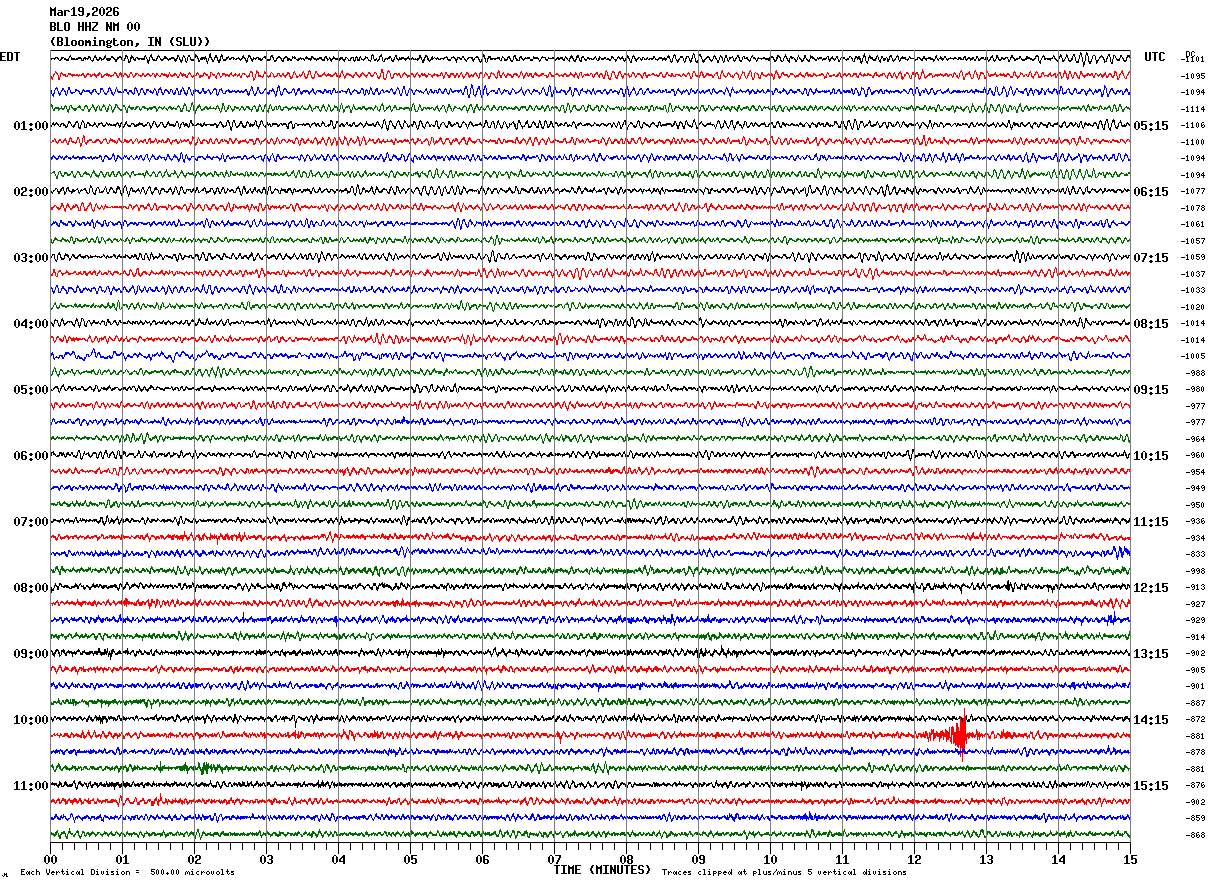Click the 05 minute tick on the time axis
1210x886 pixels.
(x=410, y=859)
